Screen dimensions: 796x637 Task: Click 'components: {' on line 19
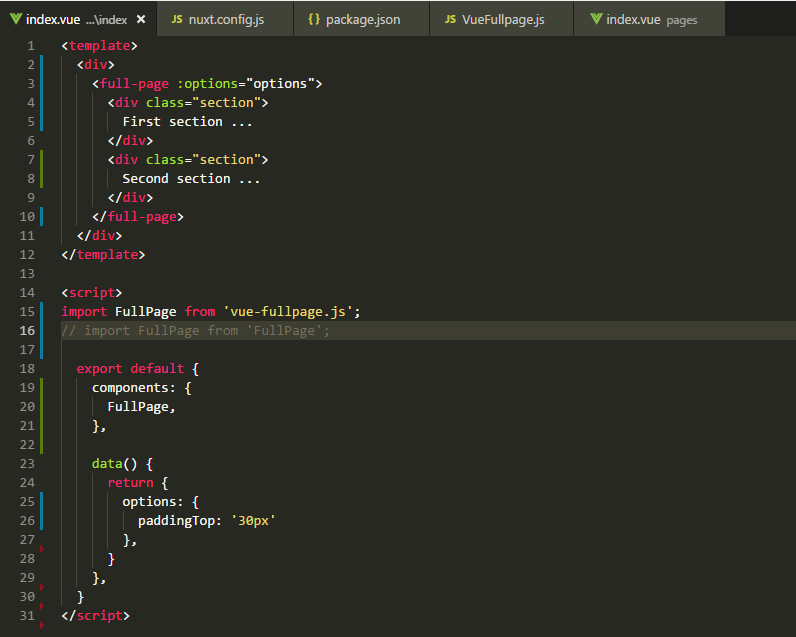point(142,388)
